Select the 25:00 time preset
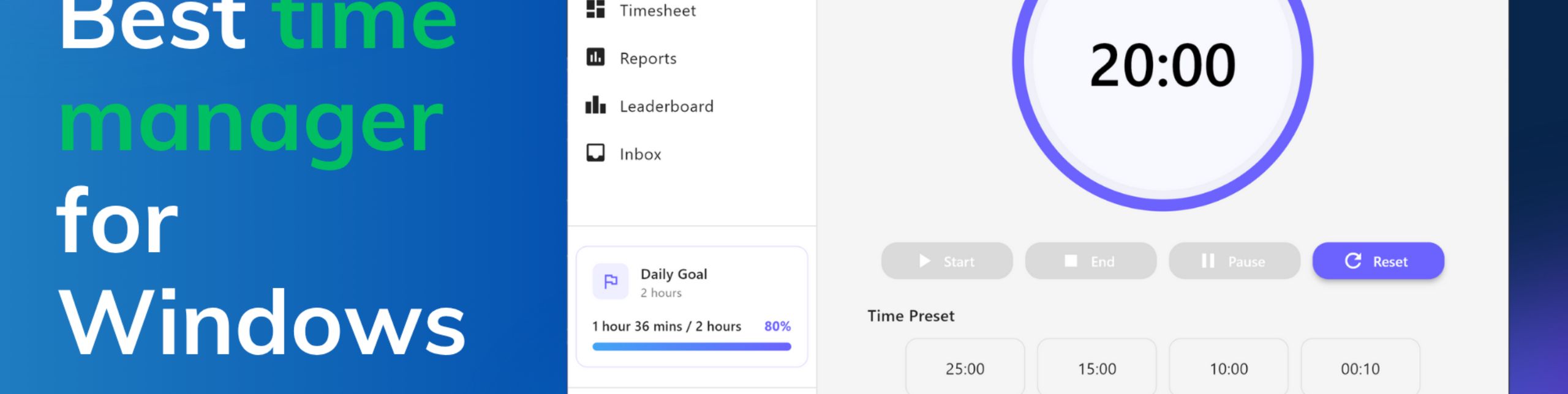Viewport: 1568px width, 394px height. pos(965,369)
